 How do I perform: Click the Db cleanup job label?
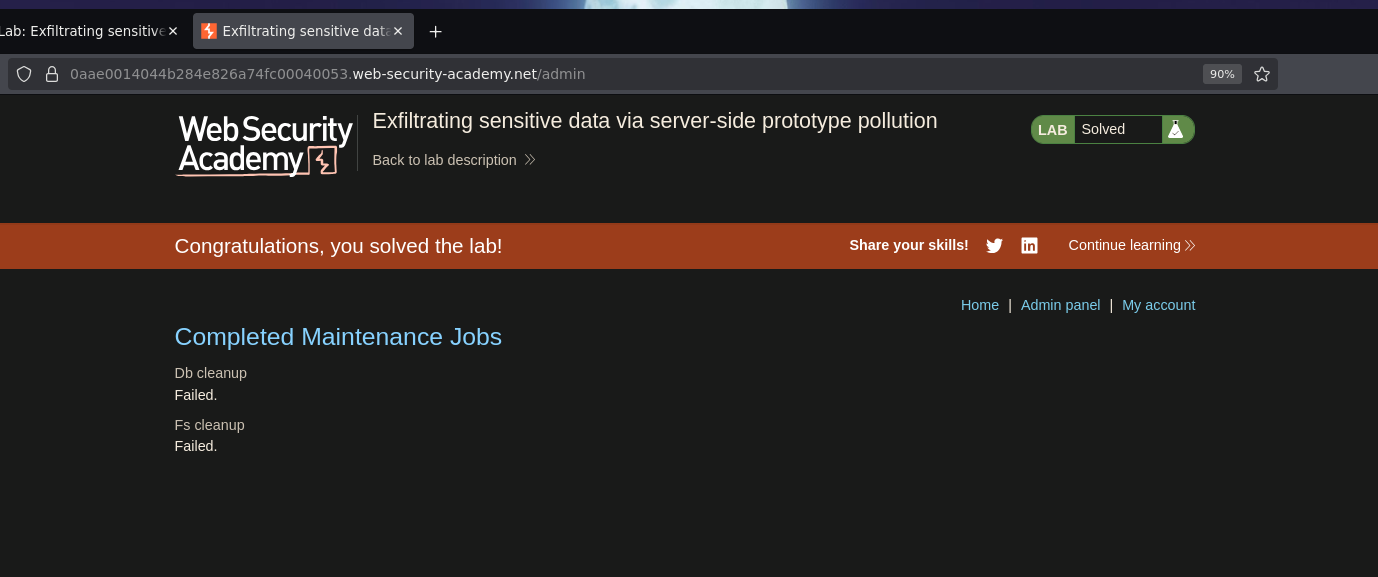pyautogui.click(x=211, y=373)
